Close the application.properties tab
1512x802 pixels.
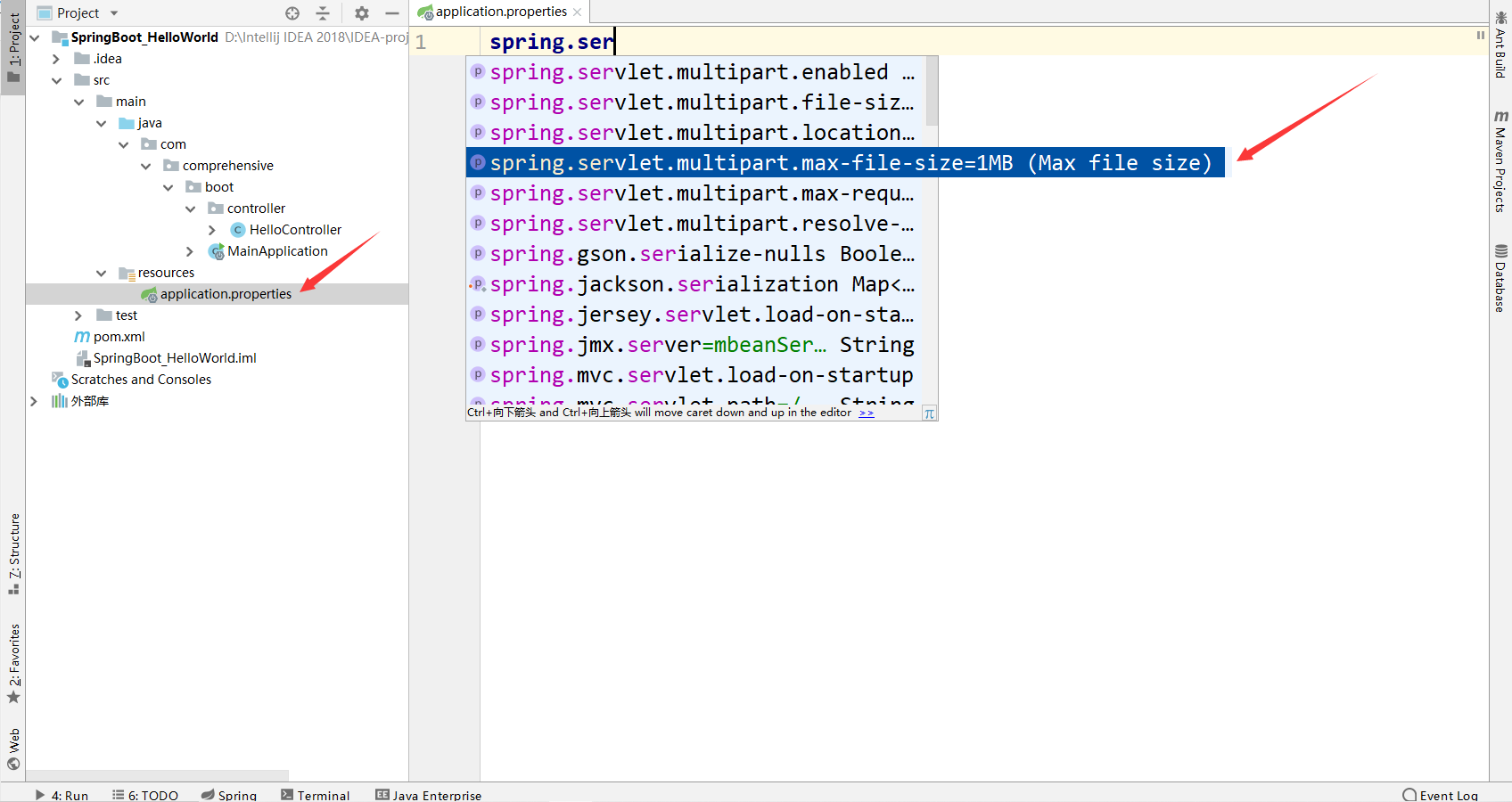(x=578, y=12)
